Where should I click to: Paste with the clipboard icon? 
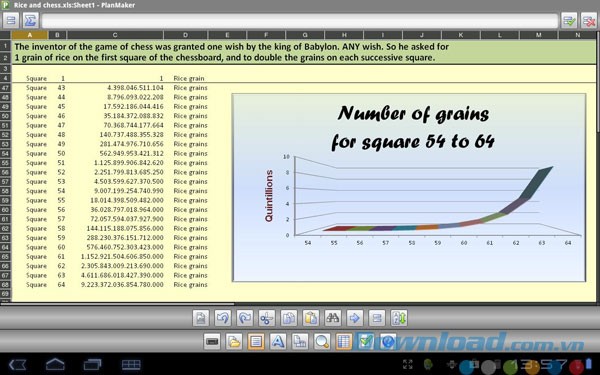311,318
